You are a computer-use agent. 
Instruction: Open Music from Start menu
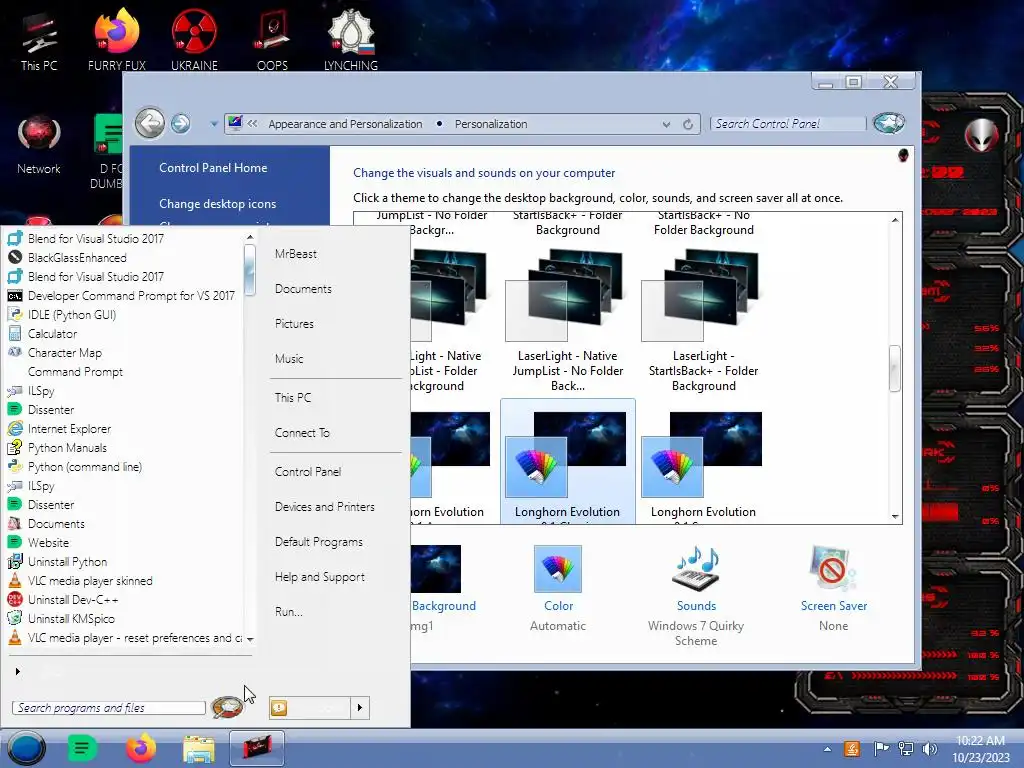(289, 359)
